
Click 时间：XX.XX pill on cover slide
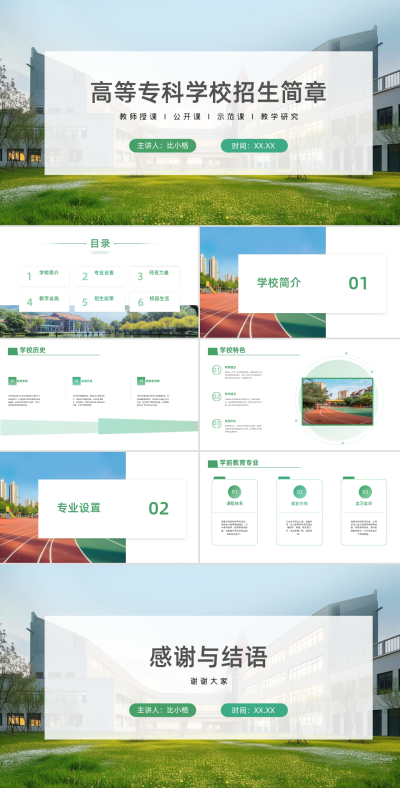254,146
